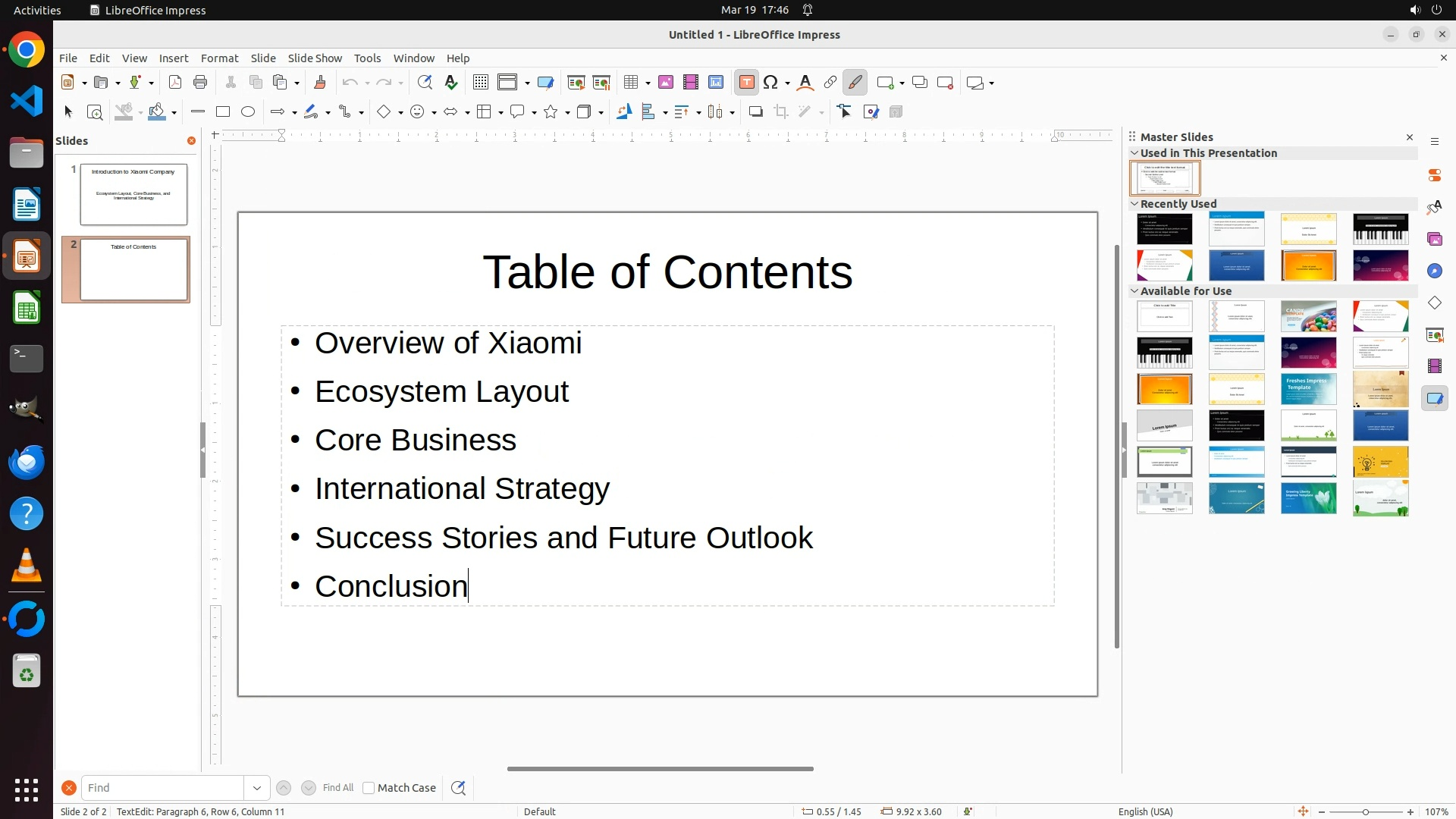Click the Find All button
1456x819 pixels.
(x=337, y=788)
